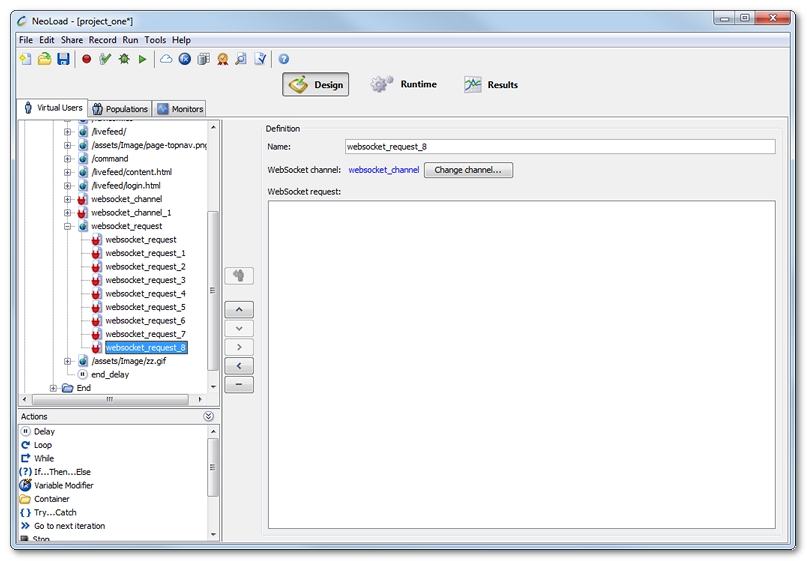Click the green bug debug icon
The height and width of the screenshot is (561, 807).
[124, 60]
